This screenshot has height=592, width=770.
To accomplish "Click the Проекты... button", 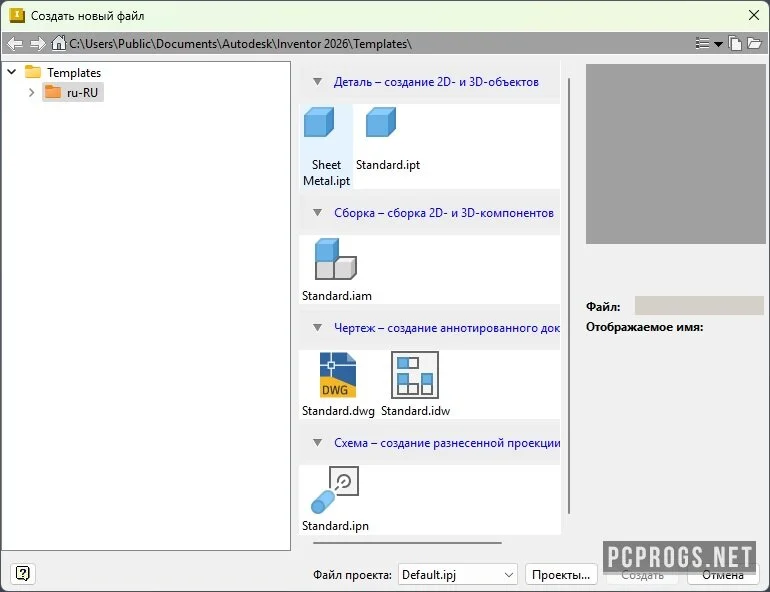I will (x=561, y=574).
